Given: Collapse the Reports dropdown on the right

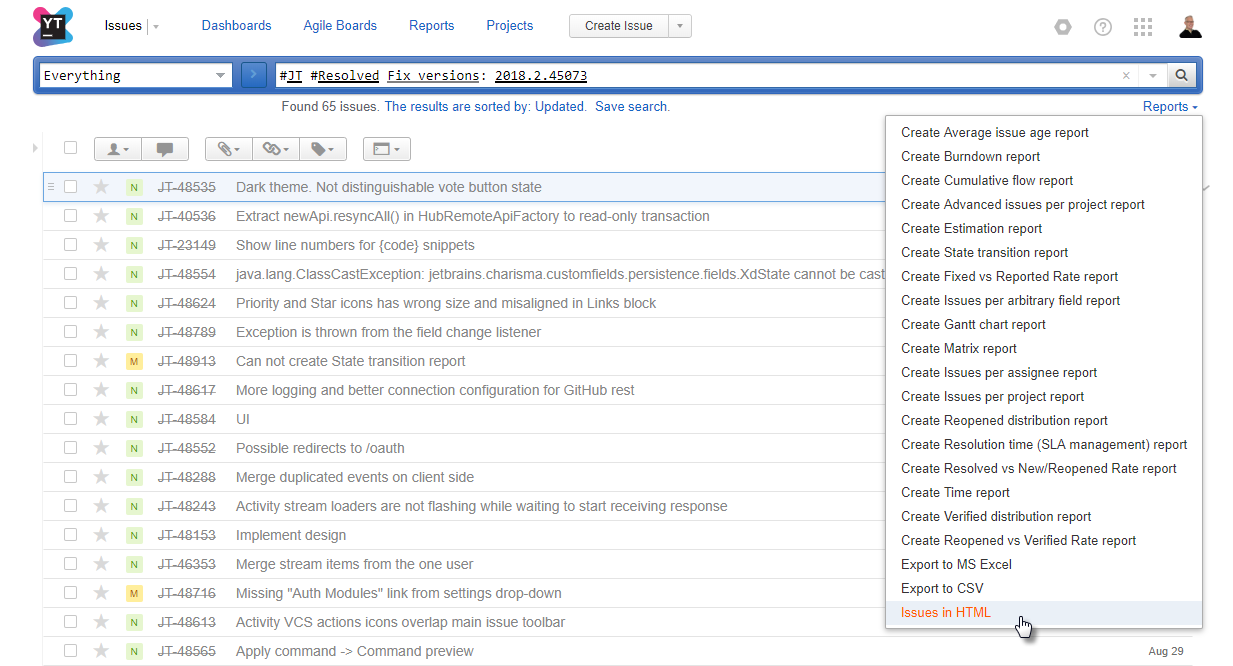Looking at the screenshot, I should tap(1170, 107).
